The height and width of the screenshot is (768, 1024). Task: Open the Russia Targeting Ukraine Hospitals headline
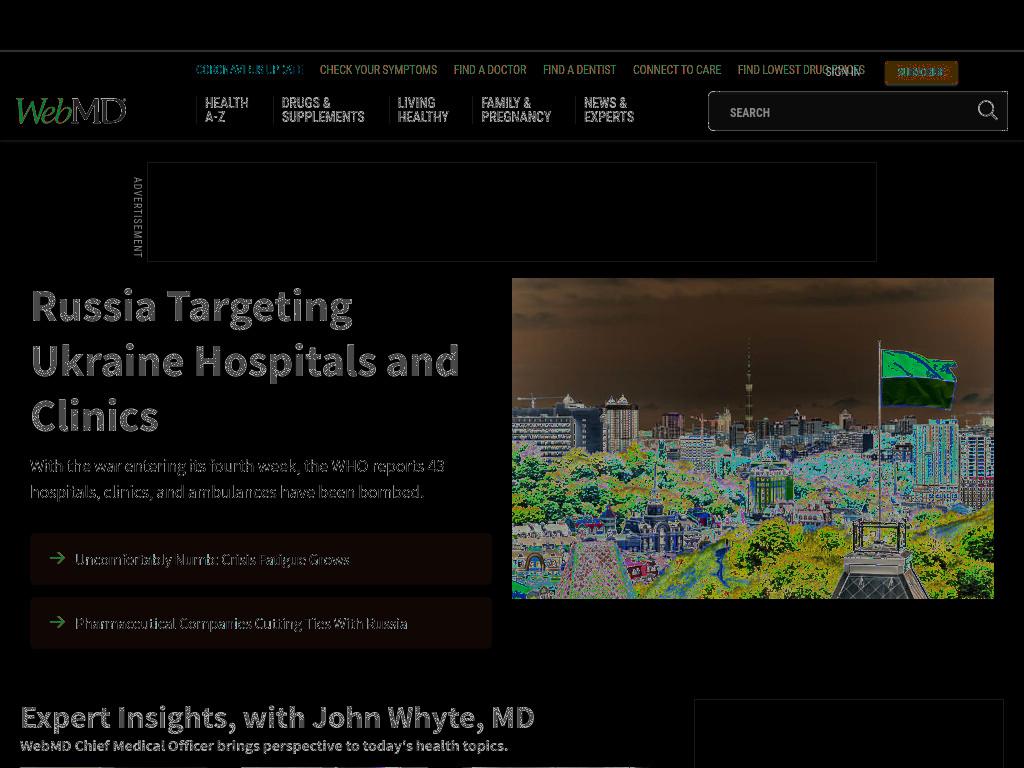pyautogui.click(x=245, y=360)
